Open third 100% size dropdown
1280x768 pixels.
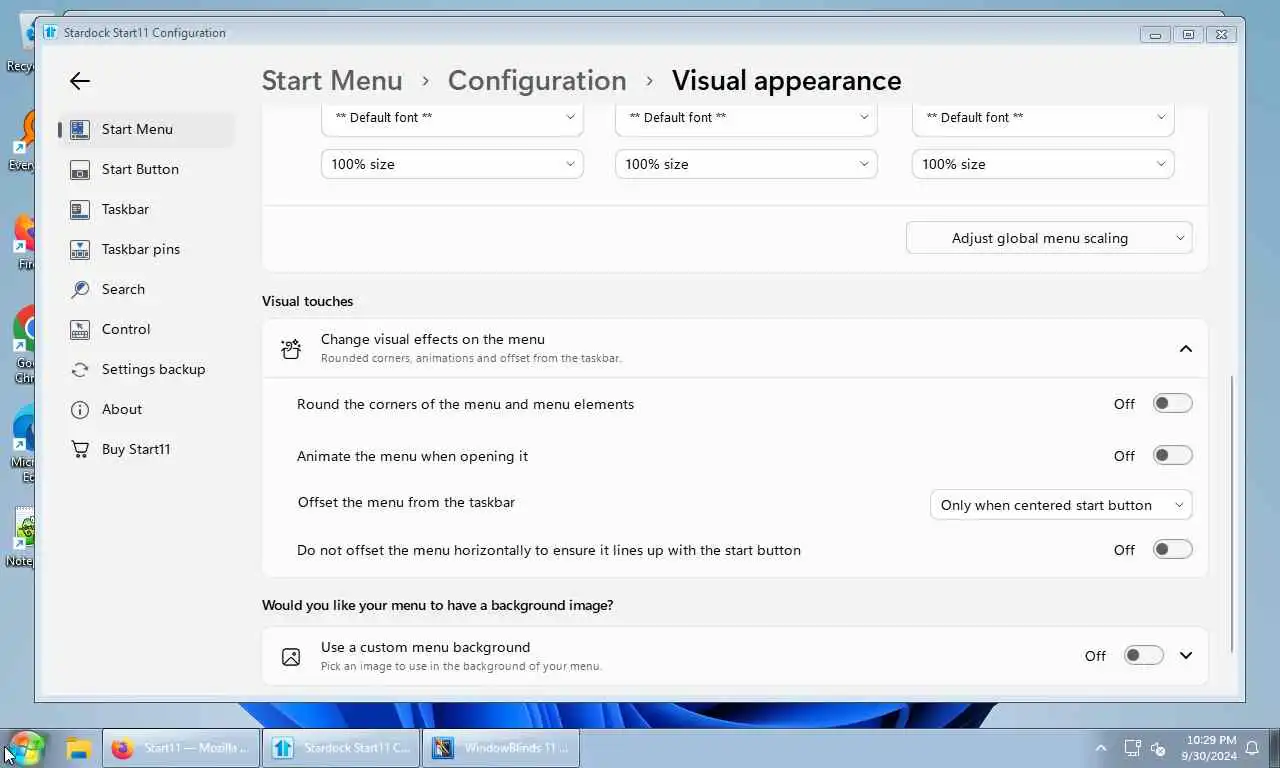pos(1043,164)
